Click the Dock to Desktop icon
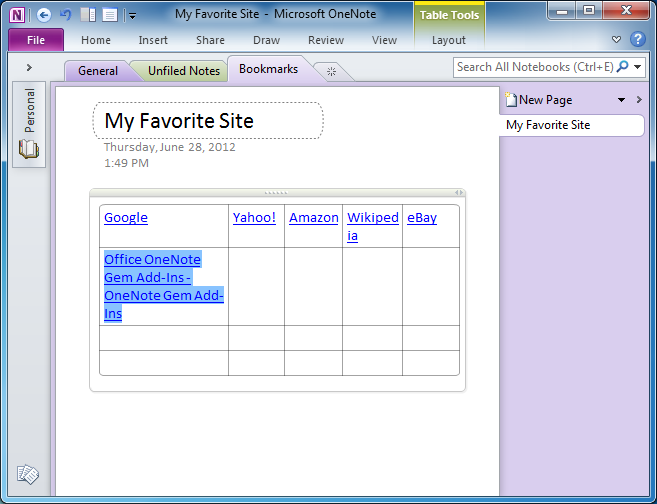The image size is (657, 504). [x=88, y=16]
